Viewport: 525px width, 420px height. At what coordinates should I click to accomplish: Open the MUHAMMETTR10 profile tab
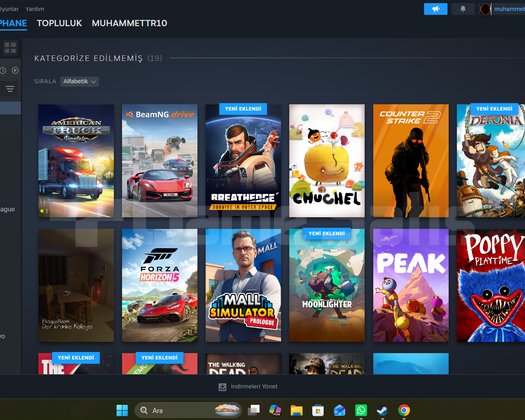pyautogui.click(x=129, y=23)
